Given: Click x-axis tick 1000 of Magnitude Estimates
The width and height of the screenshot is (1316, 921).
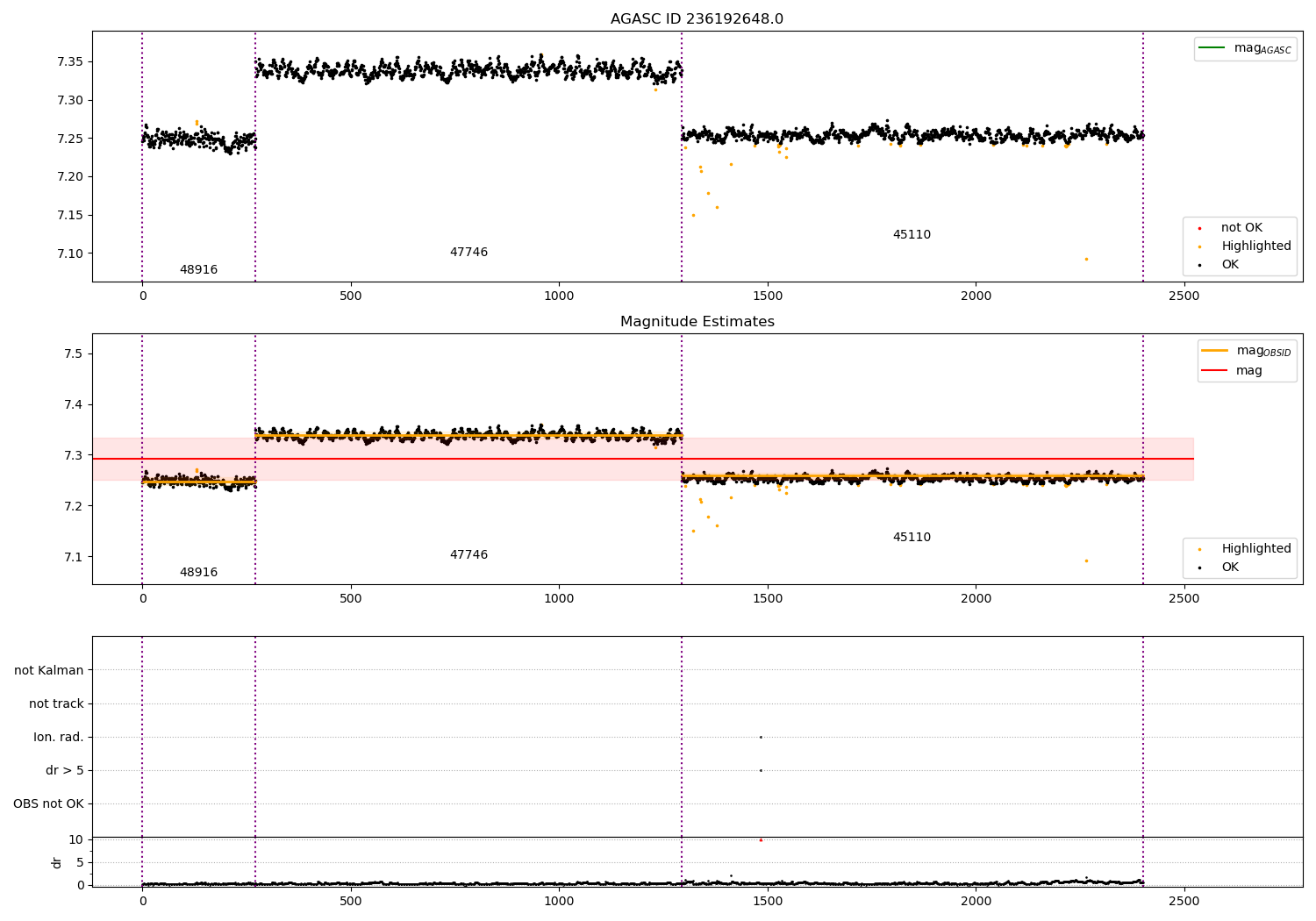Looking at the screenshot, I should pos(559,598).
